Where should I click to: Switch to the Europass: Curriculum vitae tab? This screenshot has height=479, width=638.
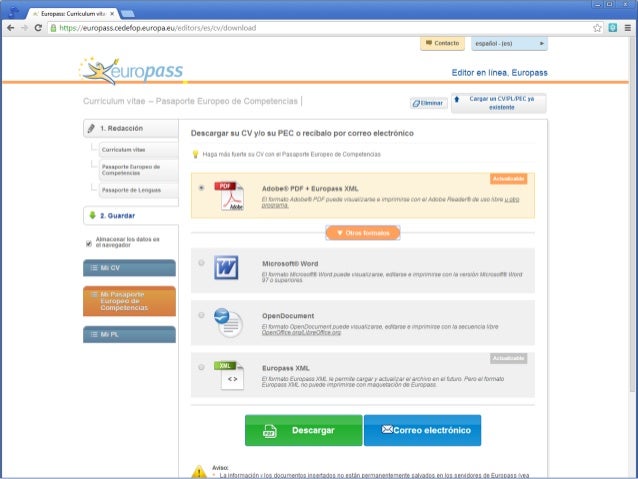73,13
